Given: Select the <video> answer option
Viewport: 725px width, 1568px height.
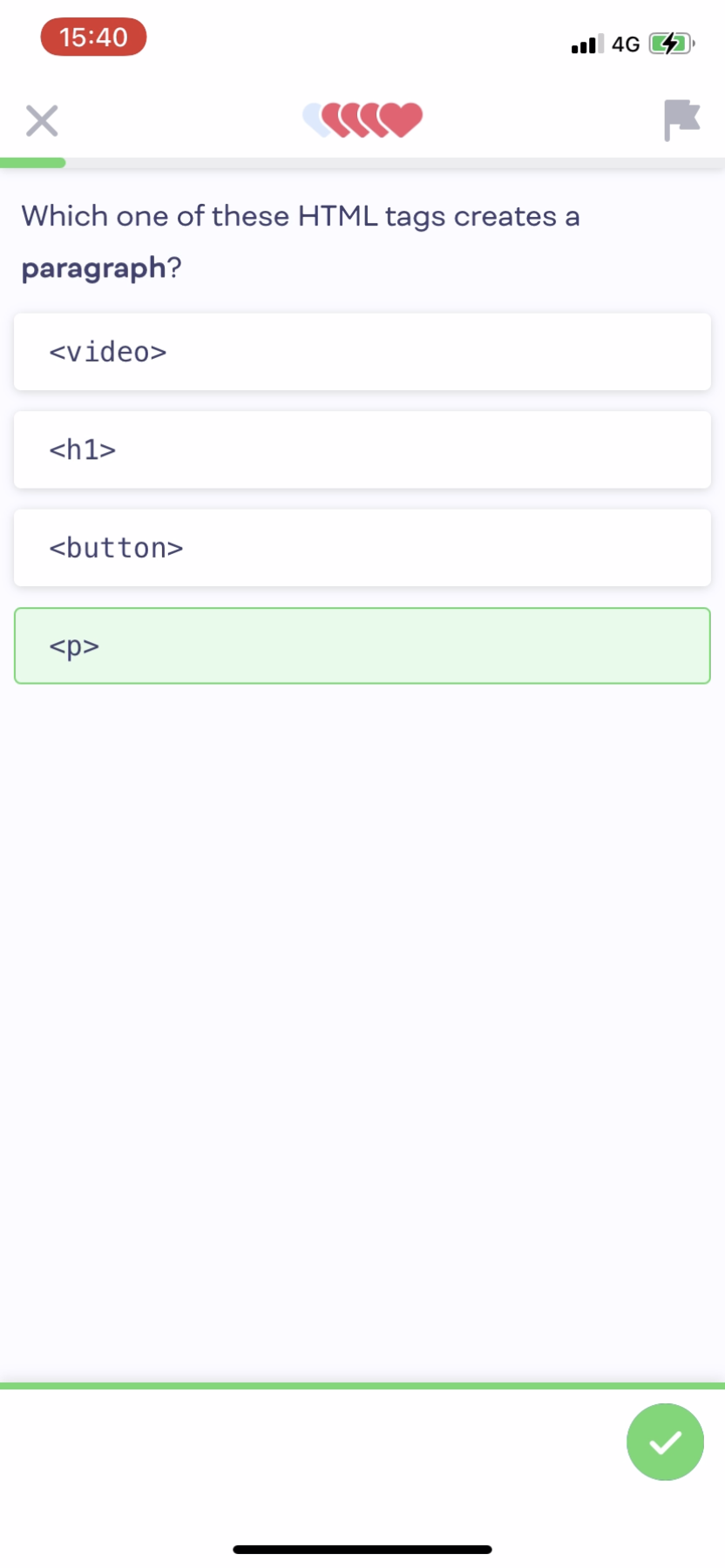Looking at the screenshot, I should point(362,352).
